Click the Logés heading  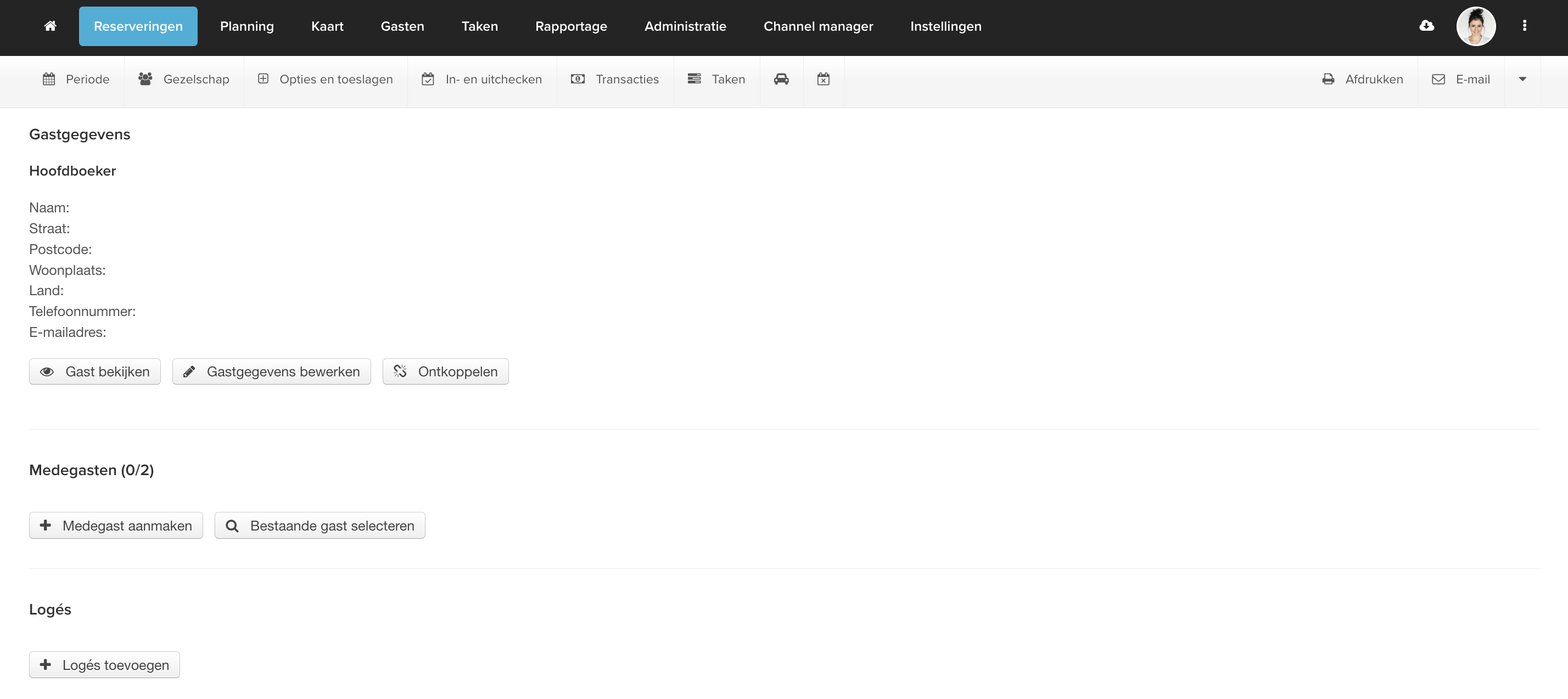[x=50, y=610]
